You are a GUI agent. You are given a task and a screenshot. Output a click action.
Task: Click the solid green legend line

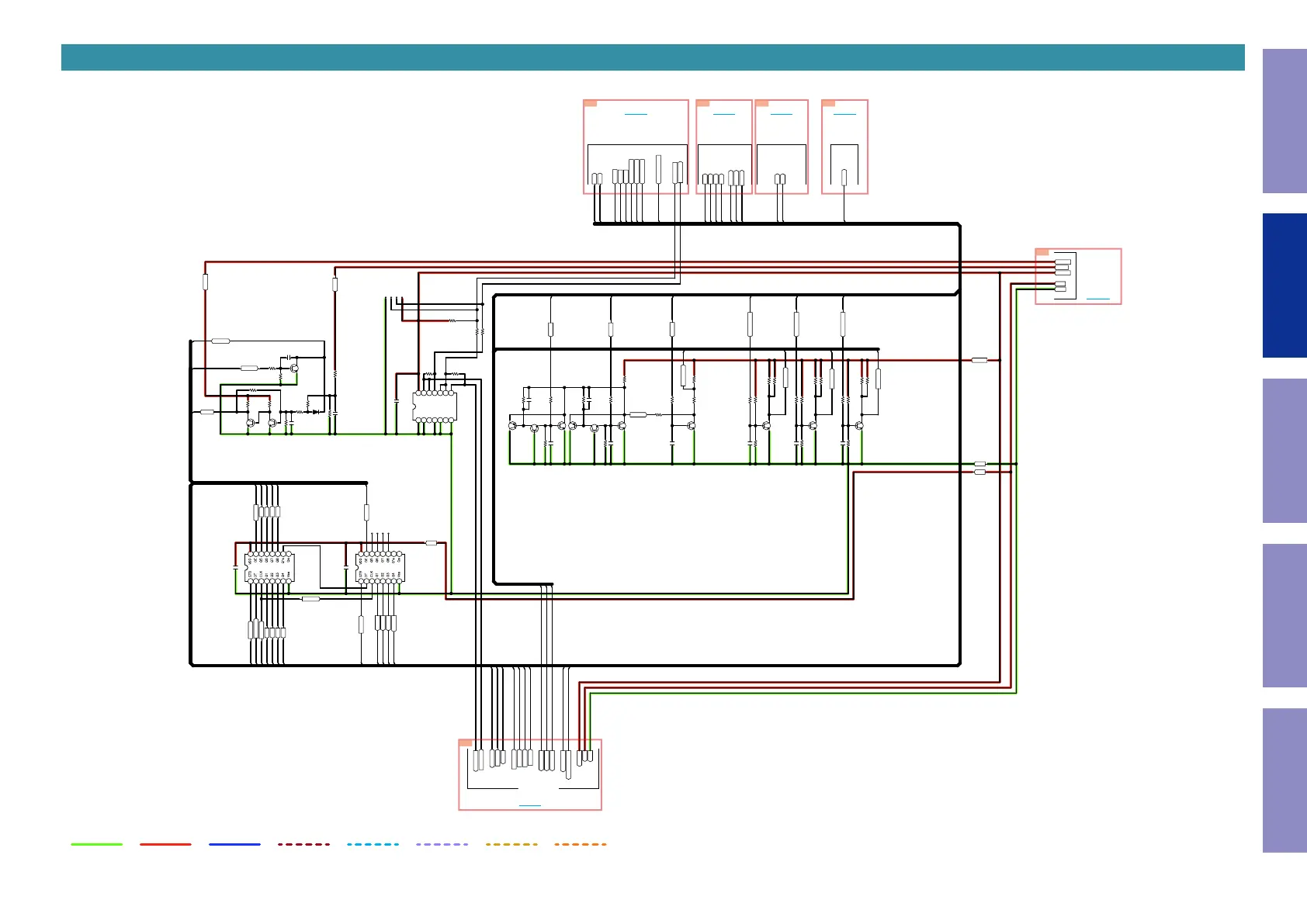pyautogui.click(x=97, y=844)
